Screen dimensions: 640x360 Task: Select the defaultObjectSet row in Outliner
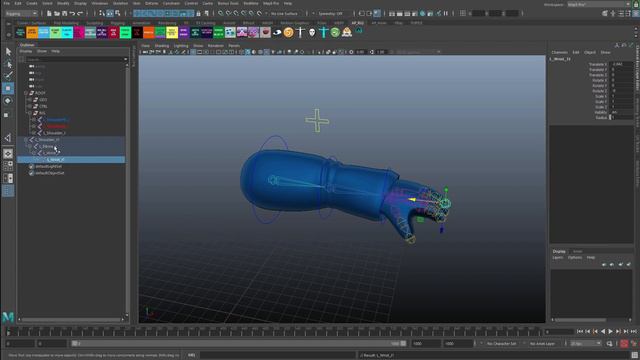(72, 173)
